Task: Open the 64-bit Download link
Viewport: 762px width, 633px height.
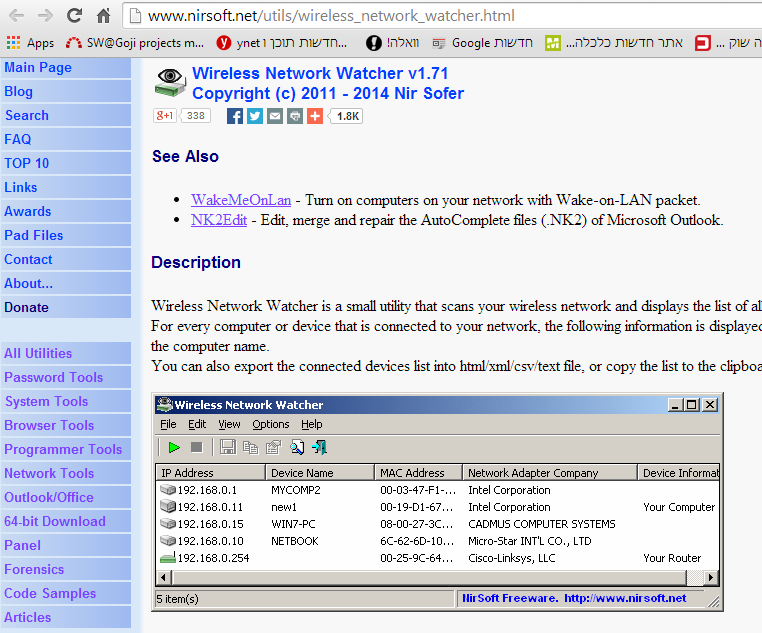Action: (66, 521)
